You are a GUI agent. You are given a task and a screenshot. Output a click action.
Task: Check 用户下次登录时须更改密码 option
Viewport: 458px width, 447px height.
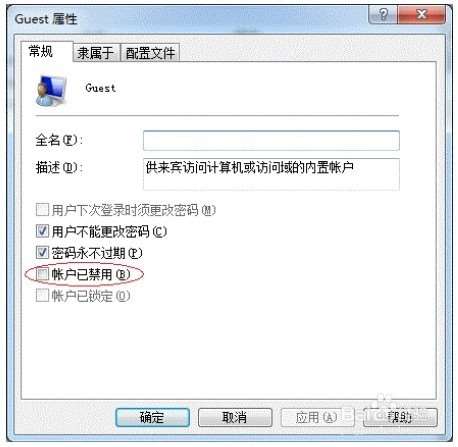pos(42,210)
